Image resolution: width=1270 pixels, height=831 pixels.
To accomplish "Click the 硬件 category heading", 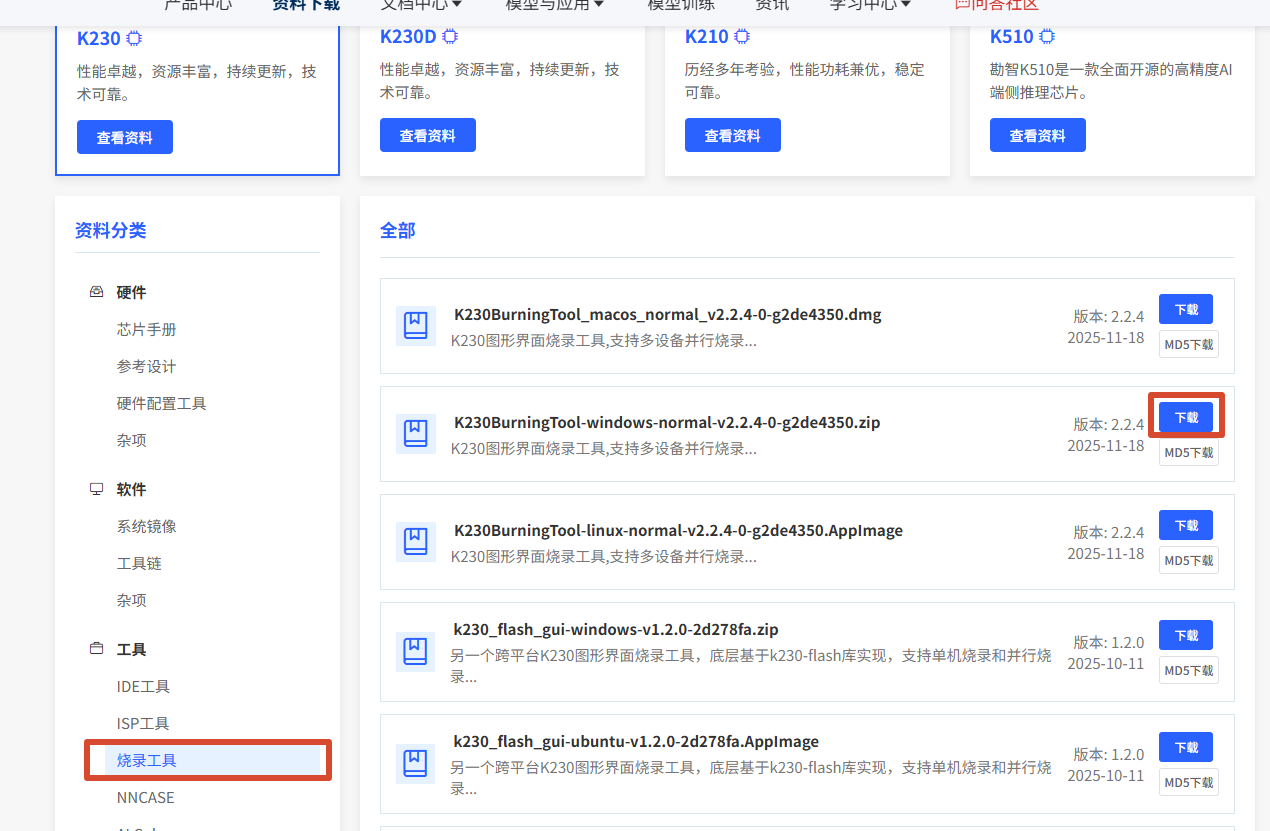I will coord(131,292).
